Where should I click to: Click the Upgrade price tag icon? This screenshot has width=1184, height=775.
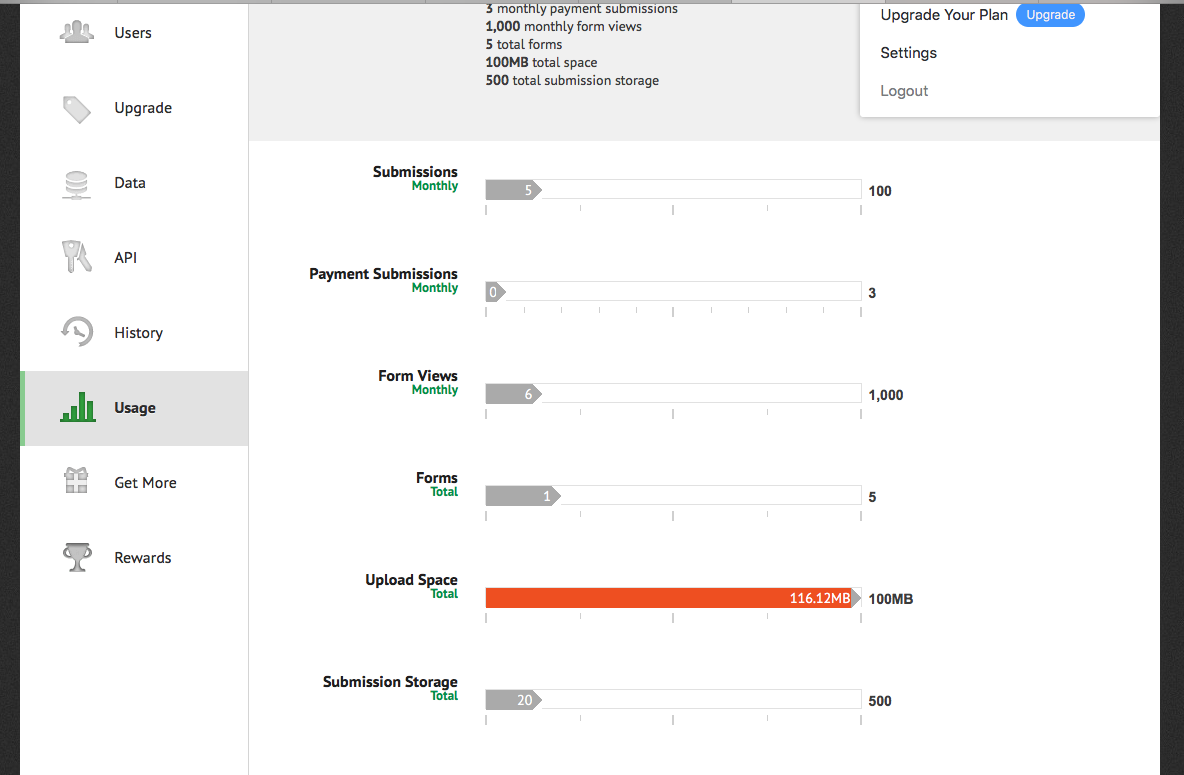point(77,108)
